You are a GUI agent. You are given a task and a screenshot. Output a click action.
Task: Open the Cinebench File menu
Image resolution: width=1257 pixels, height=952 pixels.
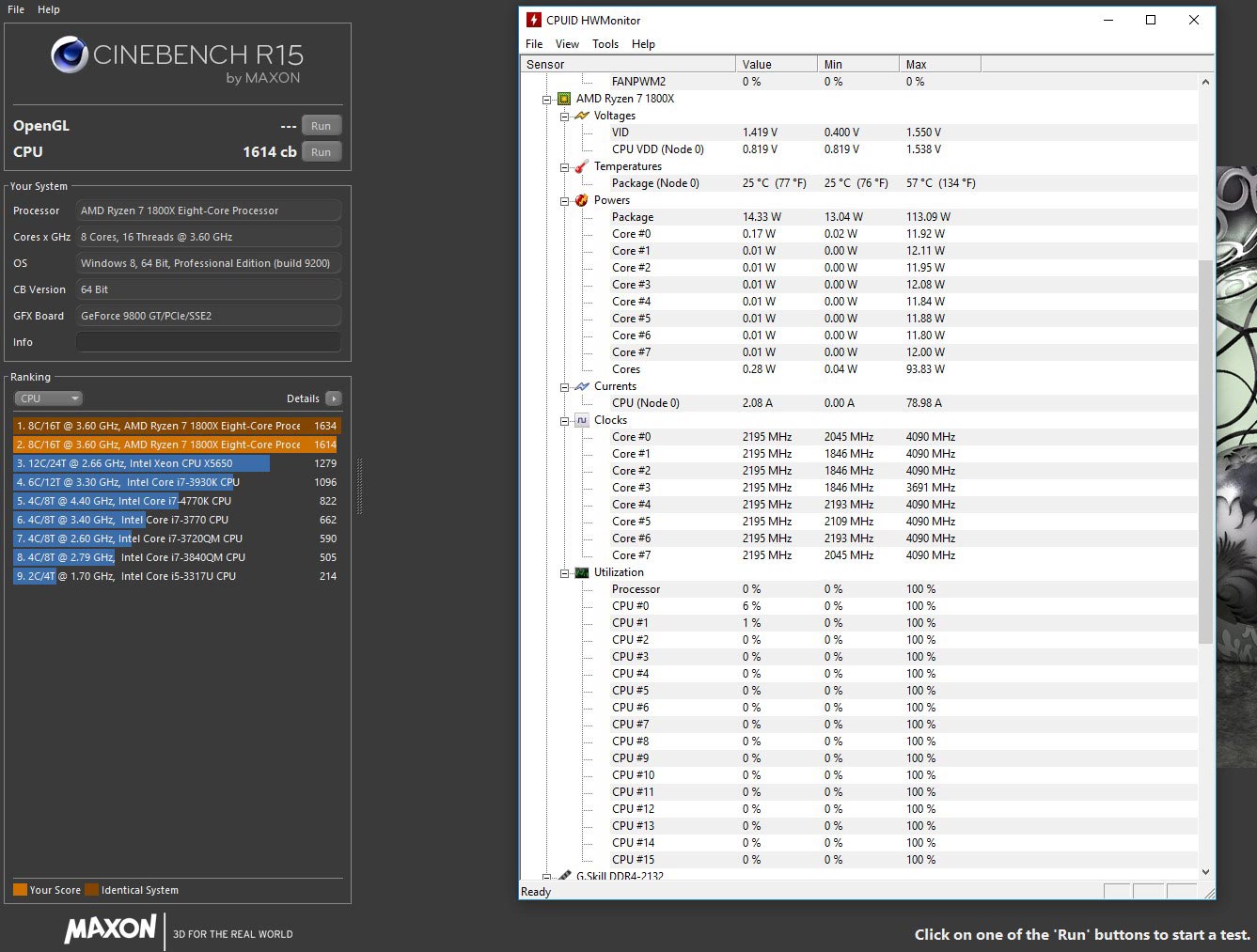click(16, 9)
